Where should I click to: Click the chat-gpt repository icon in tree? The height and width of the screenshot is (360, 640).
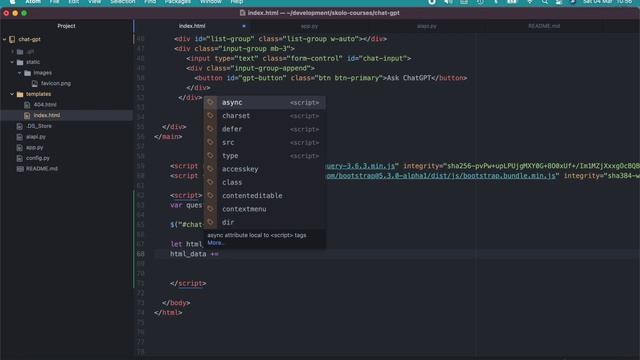tap(12, 40)
